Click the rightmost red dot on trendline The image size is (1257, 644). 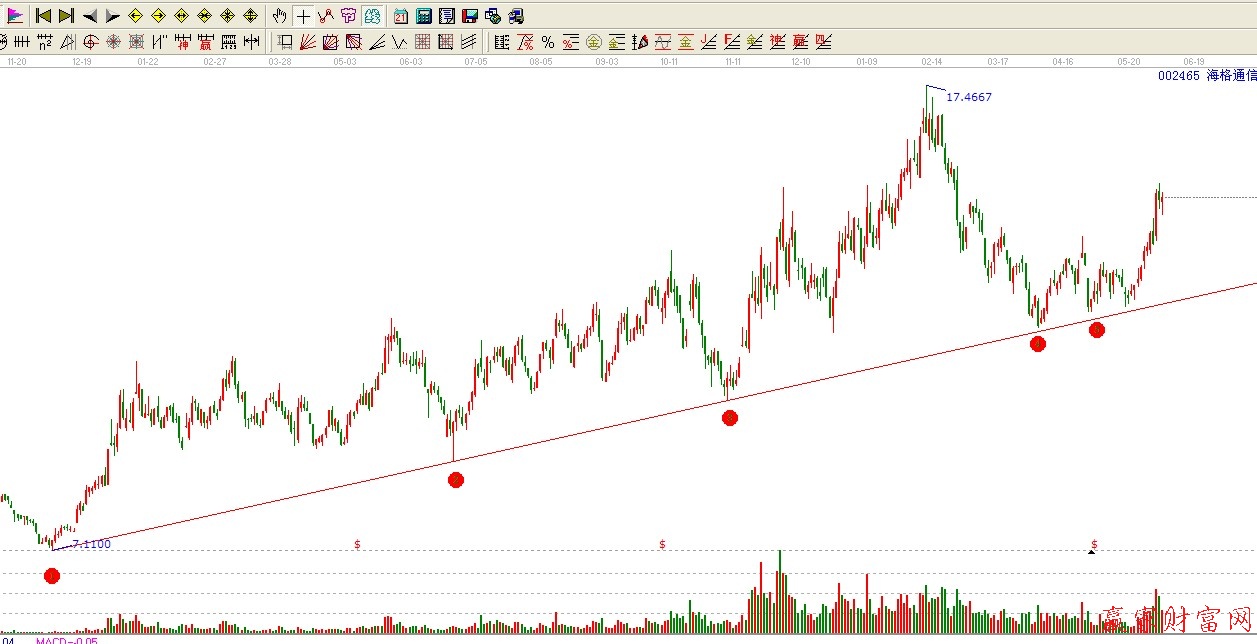[1097, 329]
